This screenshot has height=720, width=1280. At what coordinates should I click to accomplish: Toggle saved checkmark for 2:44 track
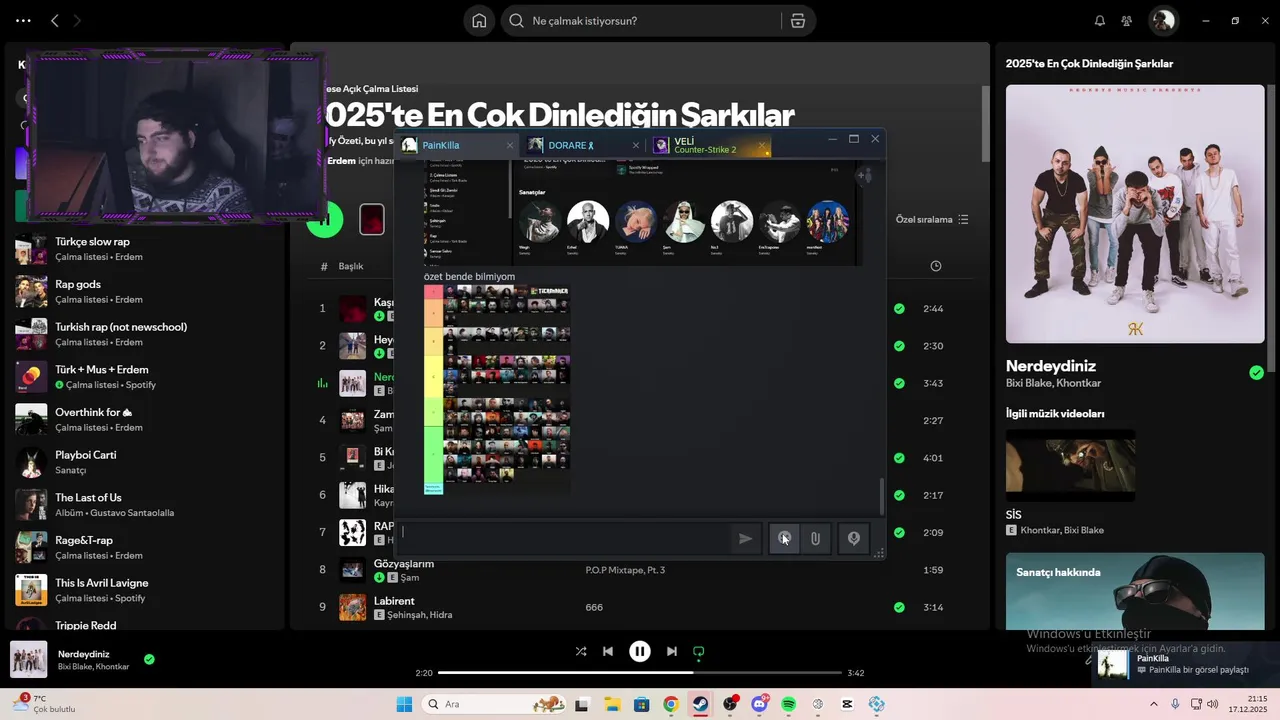coord(899,308)
